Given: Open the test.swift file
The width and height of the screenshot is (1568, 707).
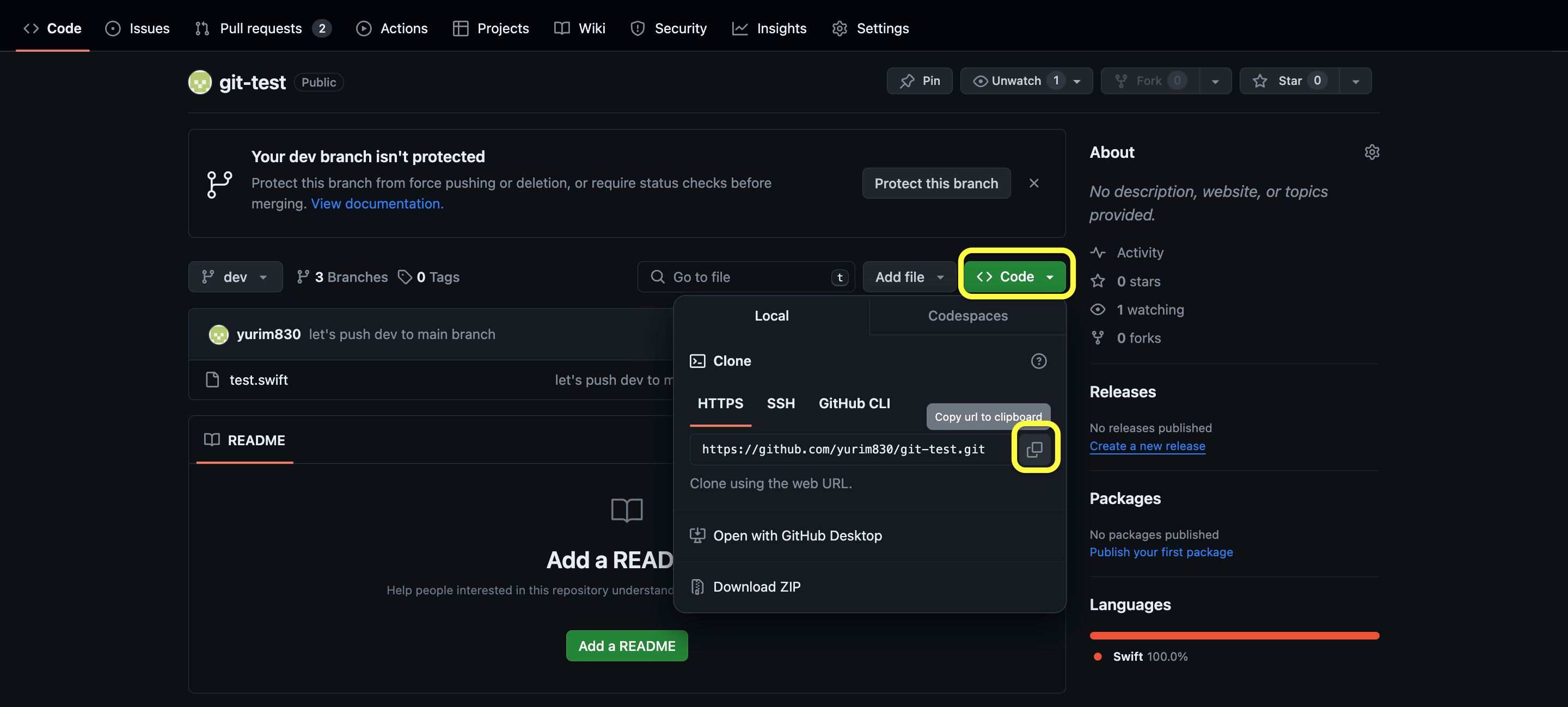Looking at the screenshot, I should point(258,380).
